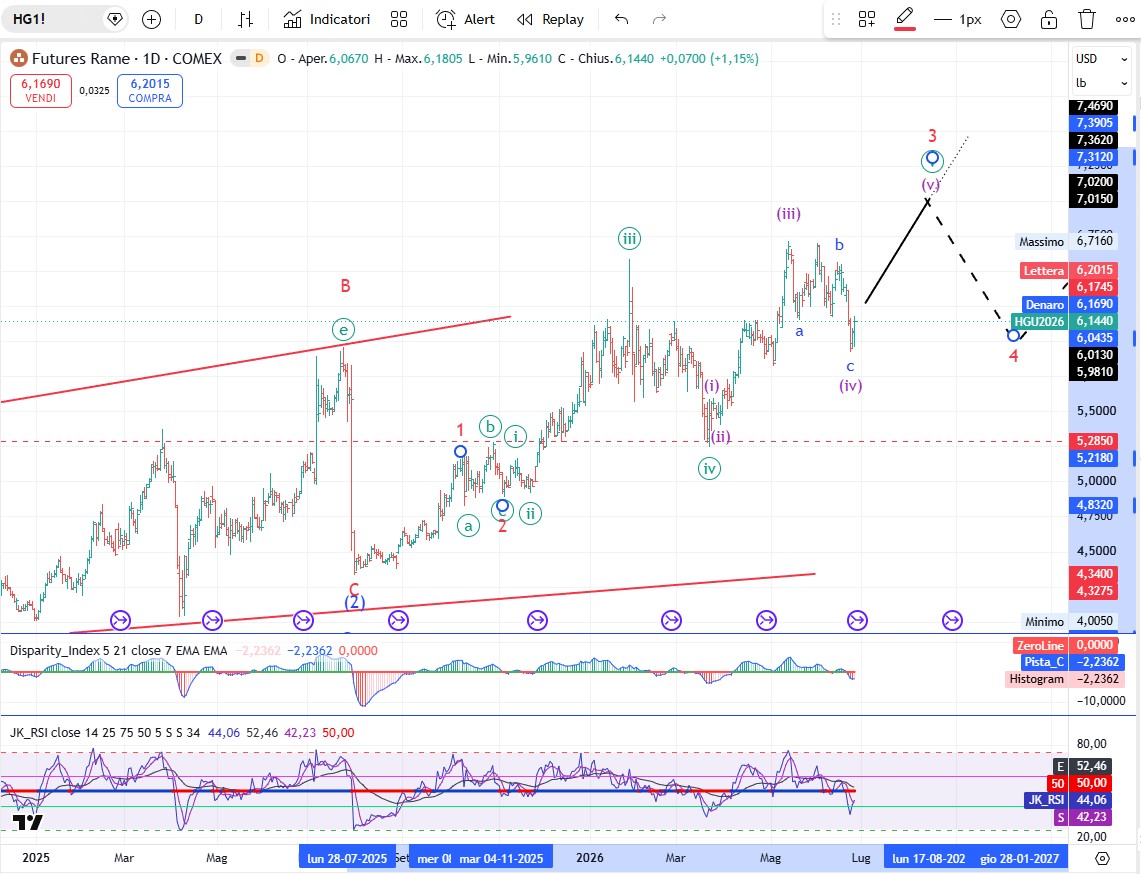Grab the drawing toolbar drag handle dots
Image resolution: width=1141 pixels, height=874 pixels.
836,20
